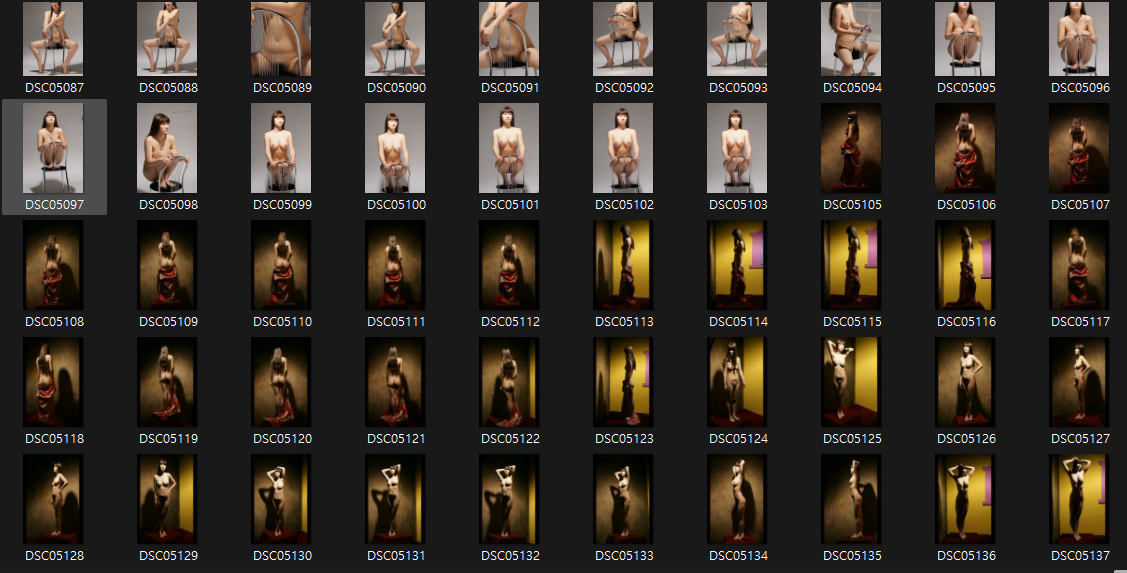Image resolution: width=1127 pixels, height=573 pixels.
Task: Click the DSC05090 file thumbnail
Action: 396,39
